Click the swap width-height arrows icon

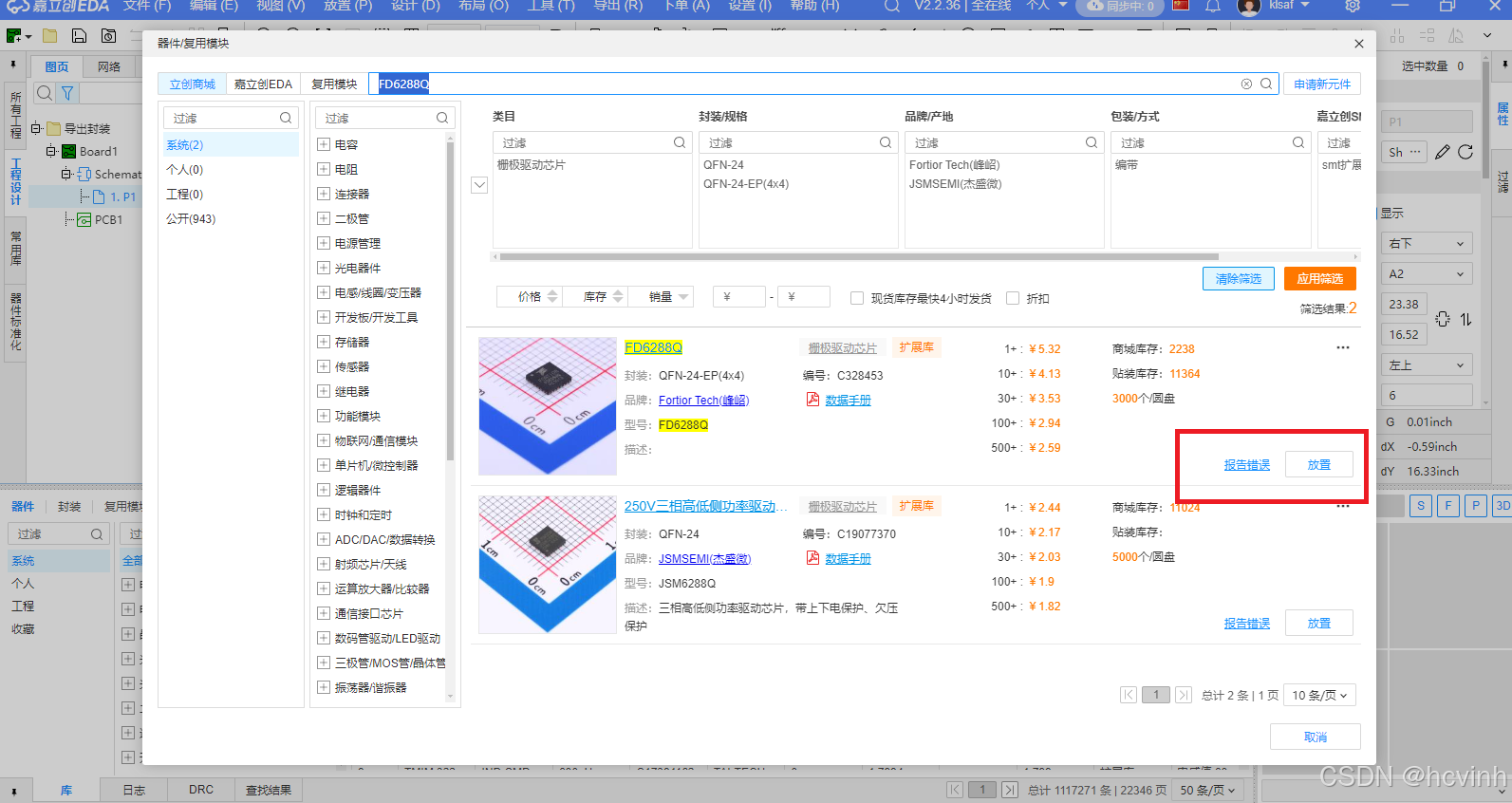(1465, 319)
